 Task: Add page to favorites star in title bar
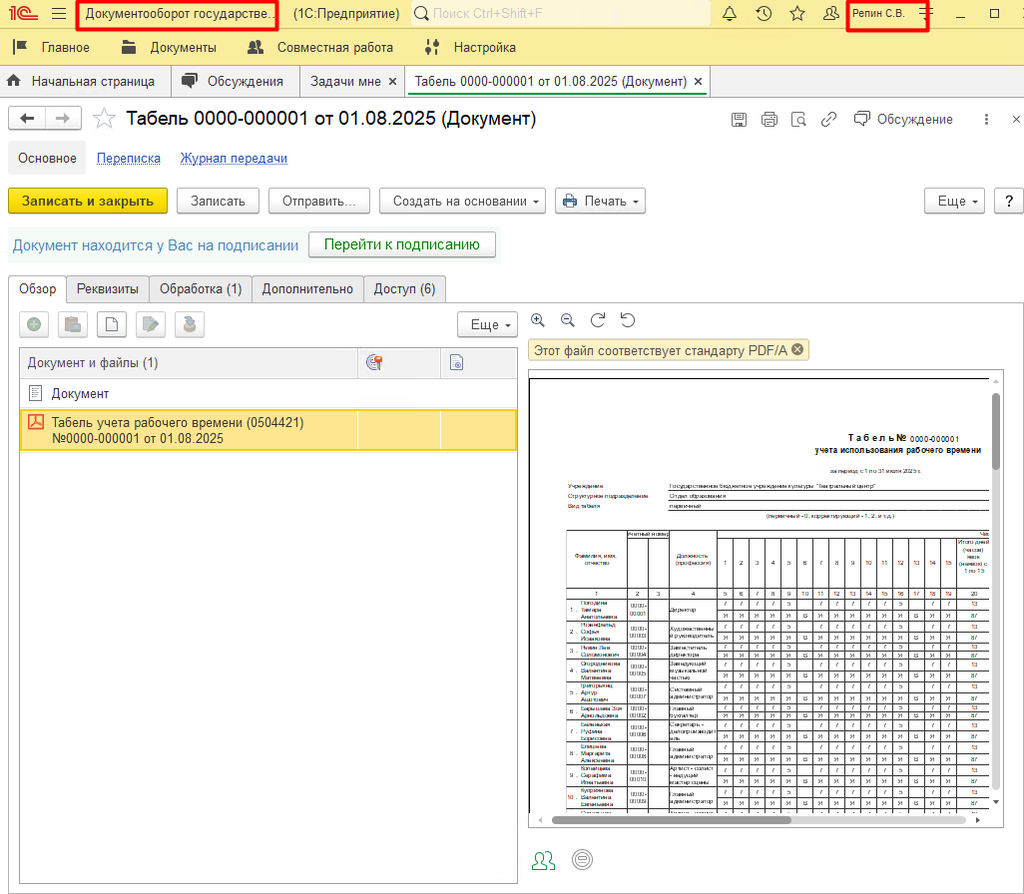[x=797, y=14]
